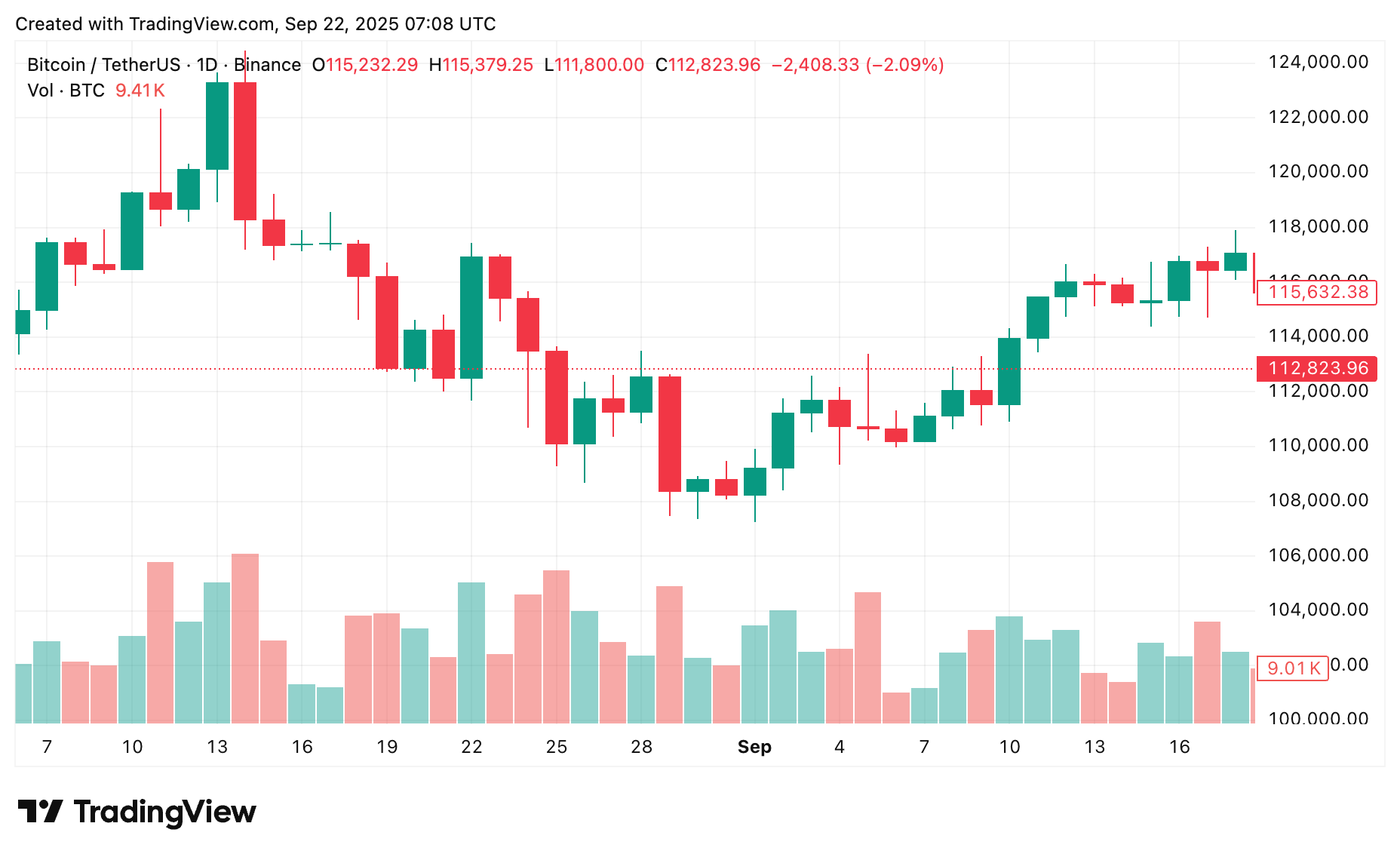Click the high price value H115,379.25

pos(481,65)
